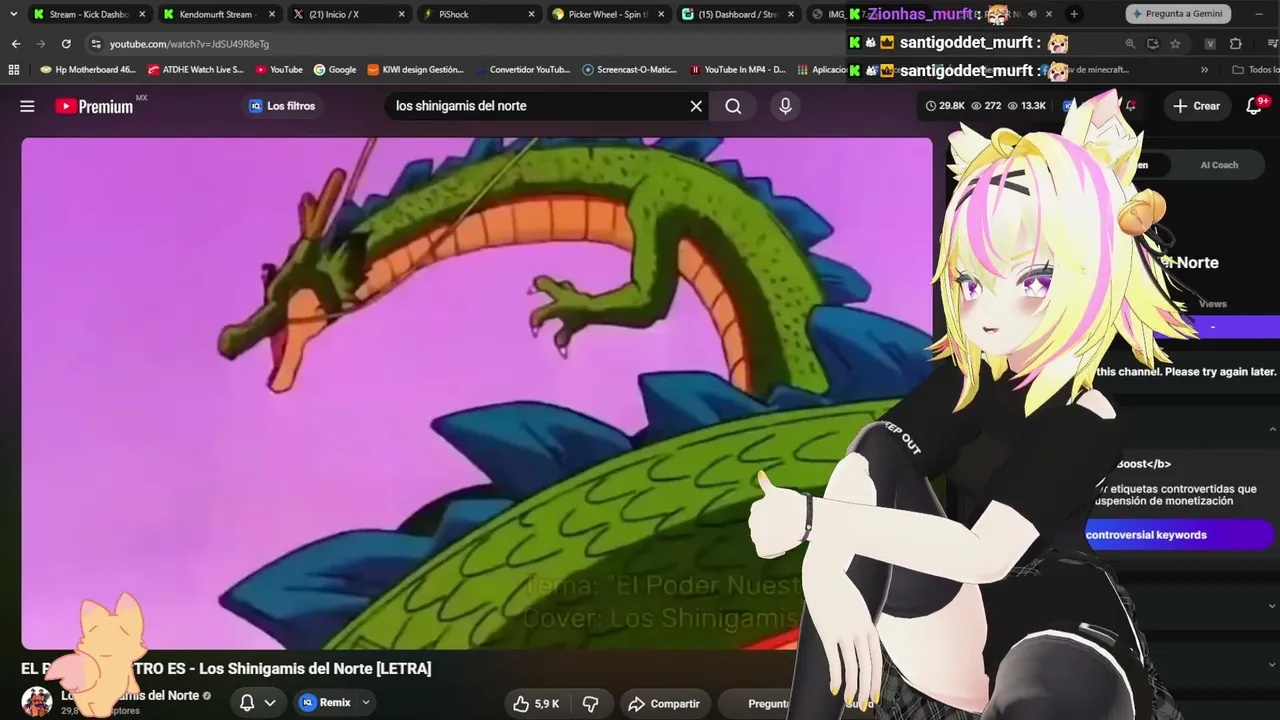Screen dimensions: 1280x720
Task: Like the video with 5,9 K likes
Action: click(535, 703)
